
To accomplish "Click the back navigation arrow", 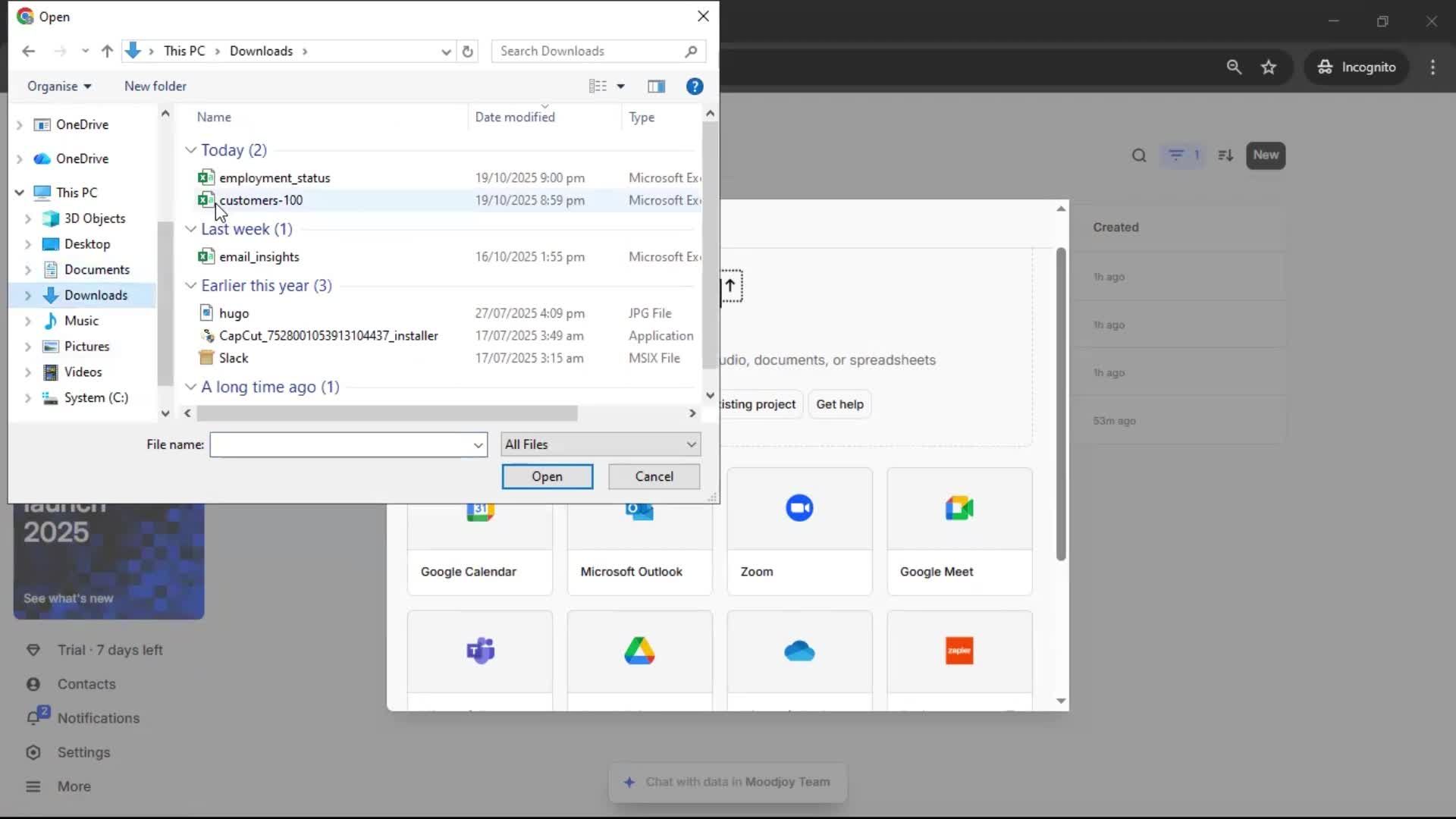I will tap(29, 52).
